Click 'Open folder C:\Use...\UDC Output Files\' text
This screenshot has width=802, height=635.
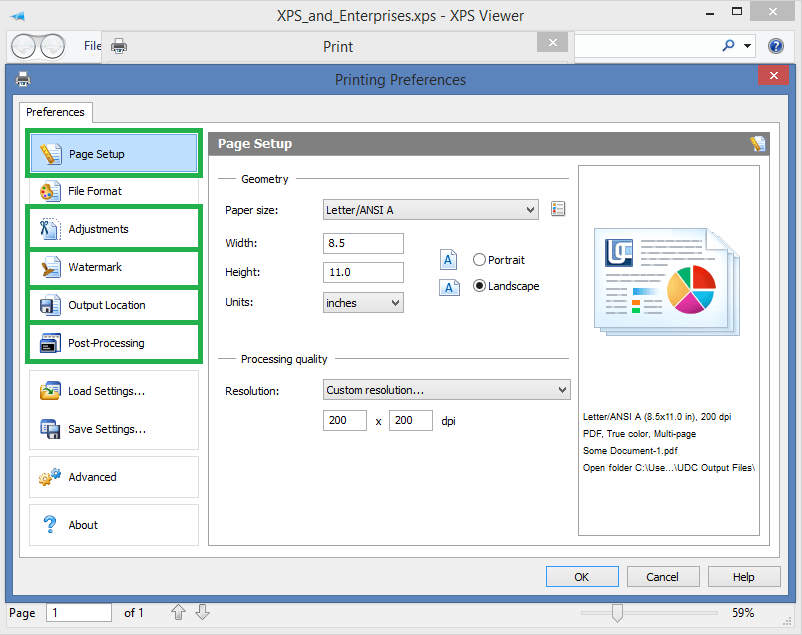[669, 468]
